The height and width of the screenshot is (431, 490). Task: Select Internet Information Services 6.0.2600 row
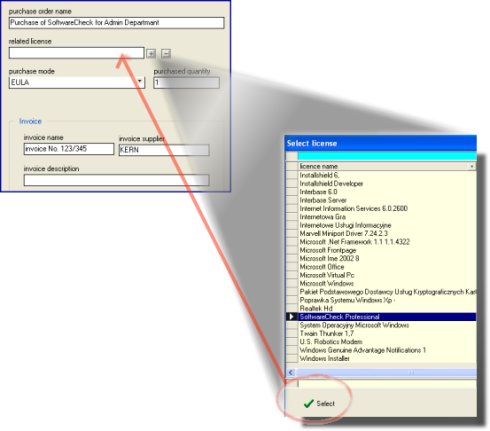[387, 208]
